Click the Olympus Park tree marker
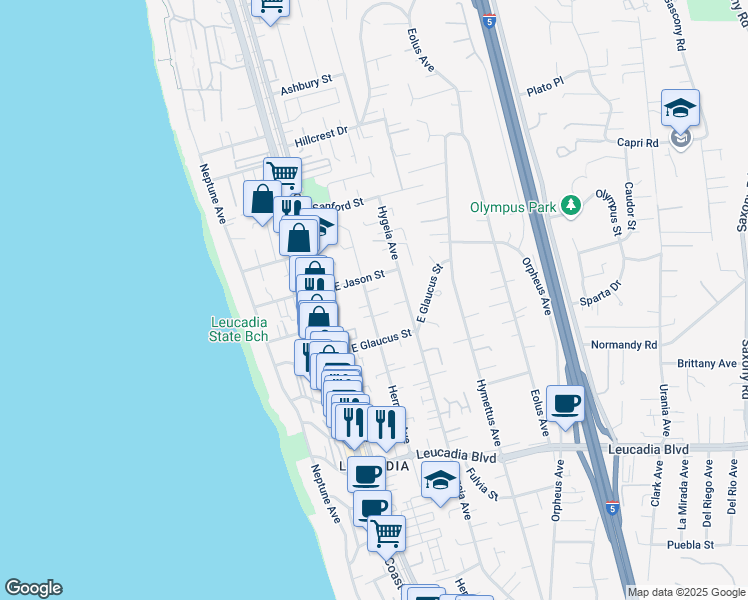 click(x=571, y=206)
